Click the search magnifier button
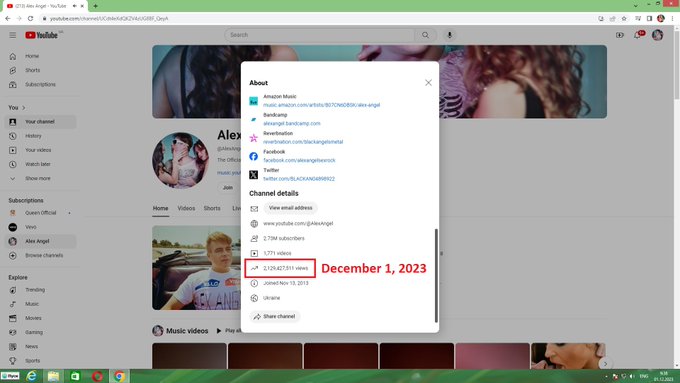This screenshot has width=680, height=383. click(x=425, y=35)
